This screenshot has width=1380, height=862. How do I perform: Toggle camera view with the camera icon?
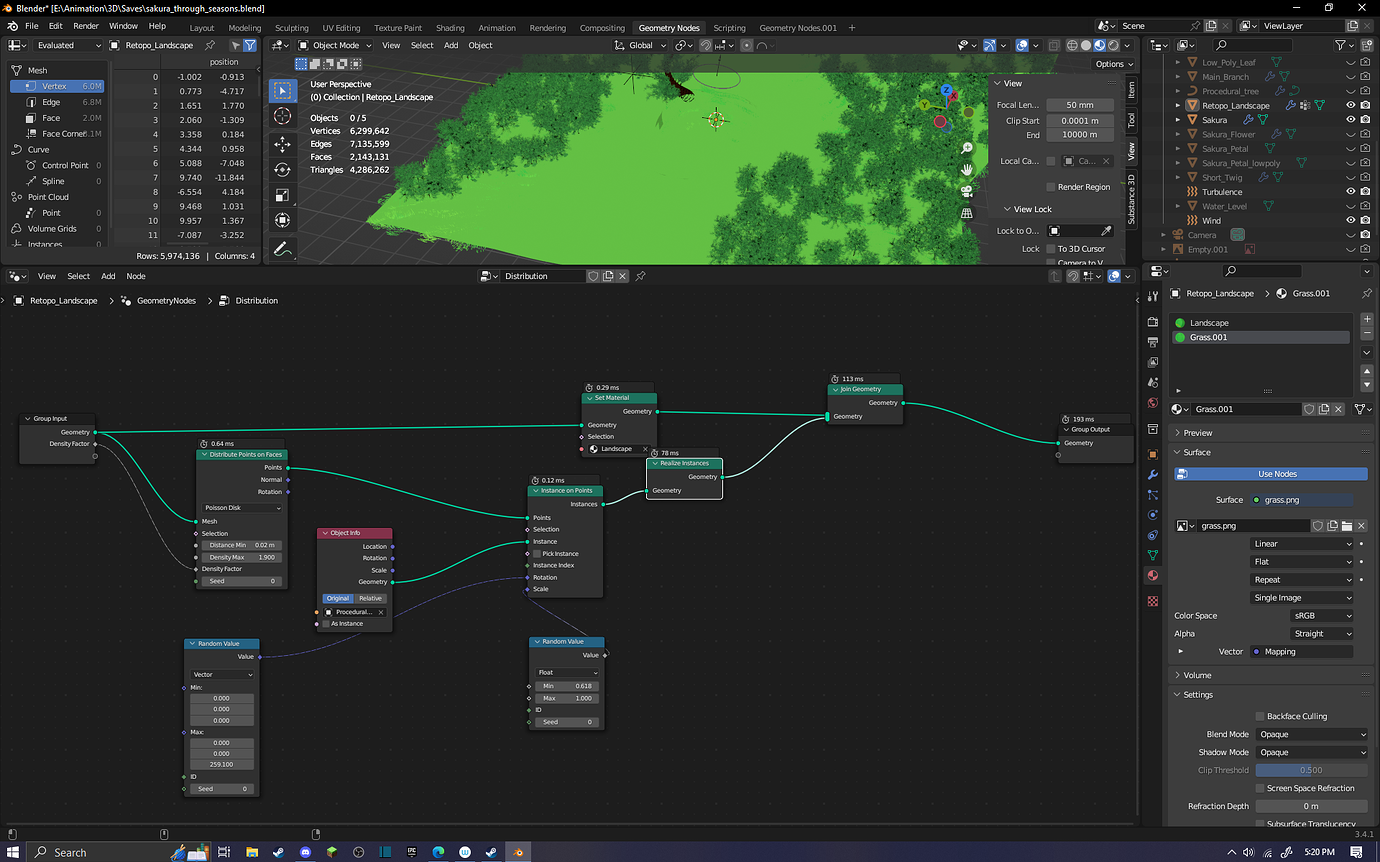pyautogui.click(x=967, y=191)
